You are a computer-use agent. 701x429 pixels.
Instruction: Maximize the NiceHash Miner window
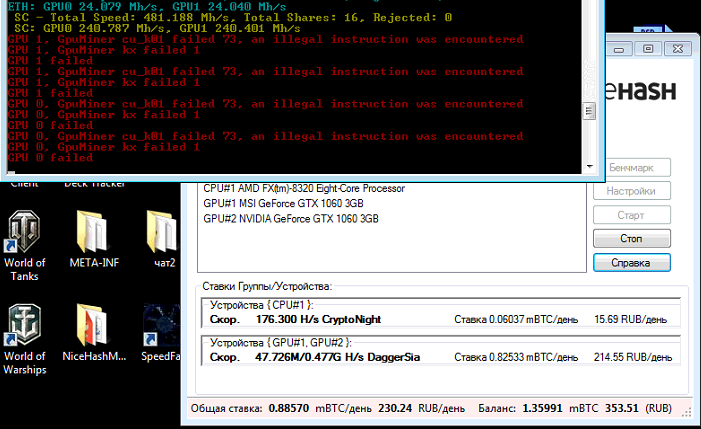coord(648,49)
